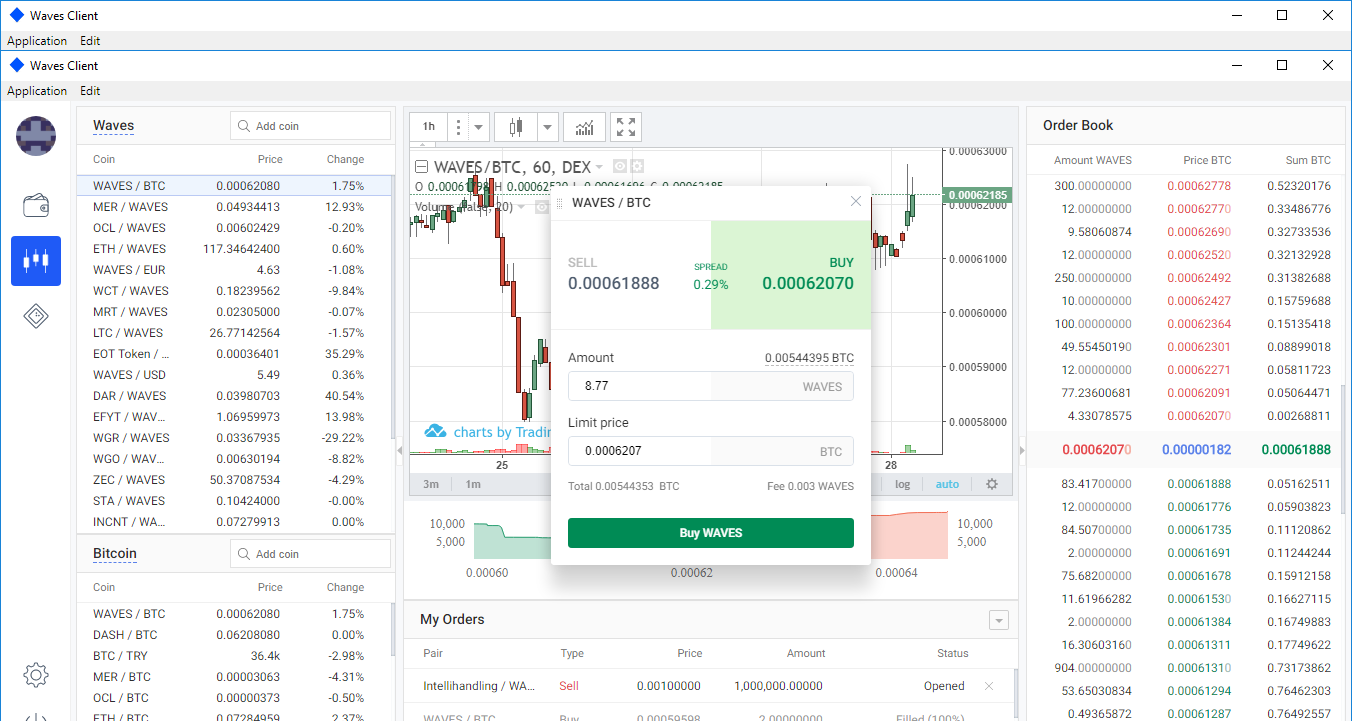Close the WAVES / BTC order dialog
The width and height of the screenshot is (1352, 721).
[856, 201]
